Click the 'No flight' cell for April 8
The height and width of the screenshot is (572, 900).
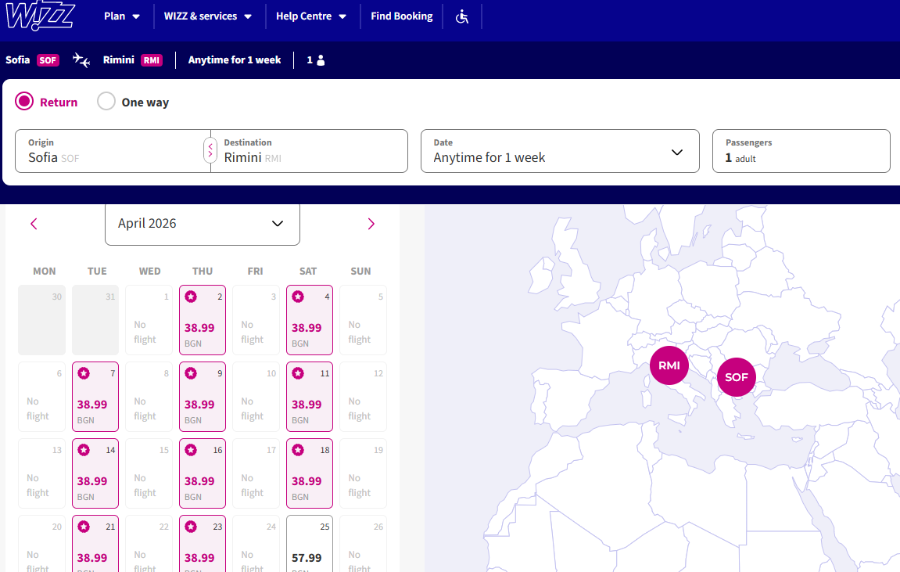pos(149,396)
